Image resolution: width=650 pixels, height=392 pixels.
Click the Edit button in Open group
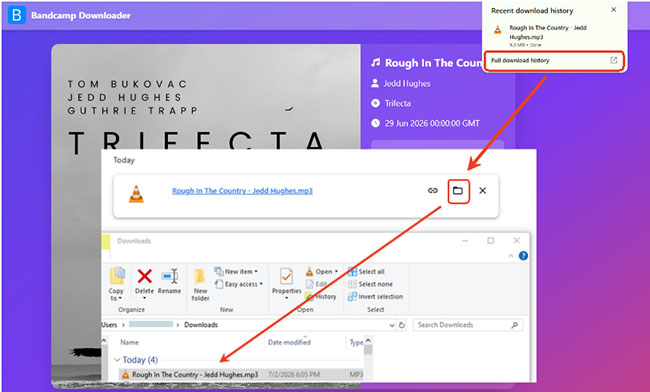tap(317, 284)
